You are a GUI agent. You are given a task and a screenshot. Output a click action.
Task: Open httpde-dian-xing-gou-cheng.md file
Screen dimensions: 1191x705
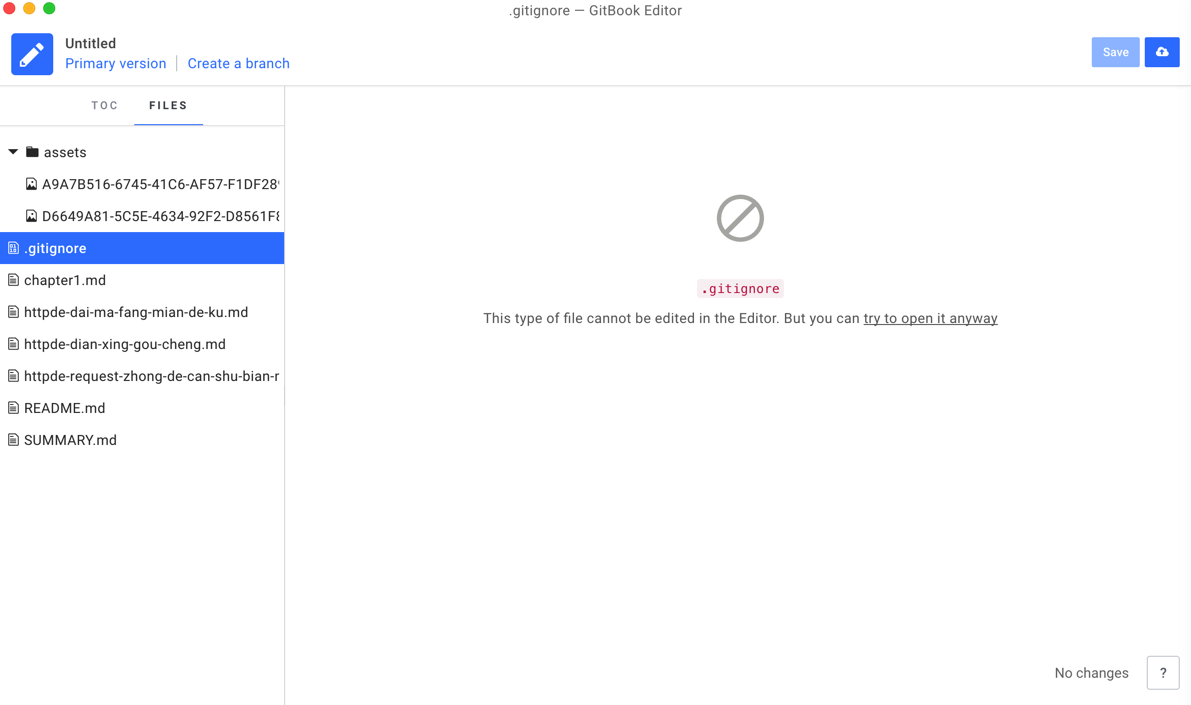pyautogui.click(x=142, y=344)
